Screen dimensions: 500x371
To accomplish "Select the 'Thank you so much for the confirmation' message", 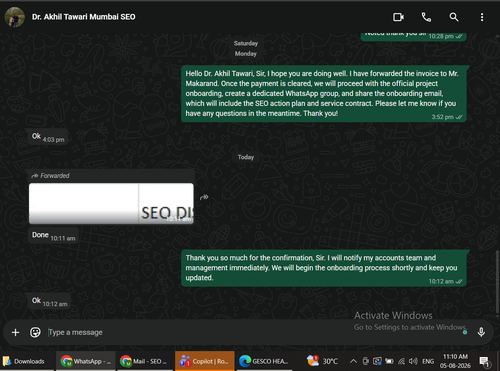I will 324,268.
